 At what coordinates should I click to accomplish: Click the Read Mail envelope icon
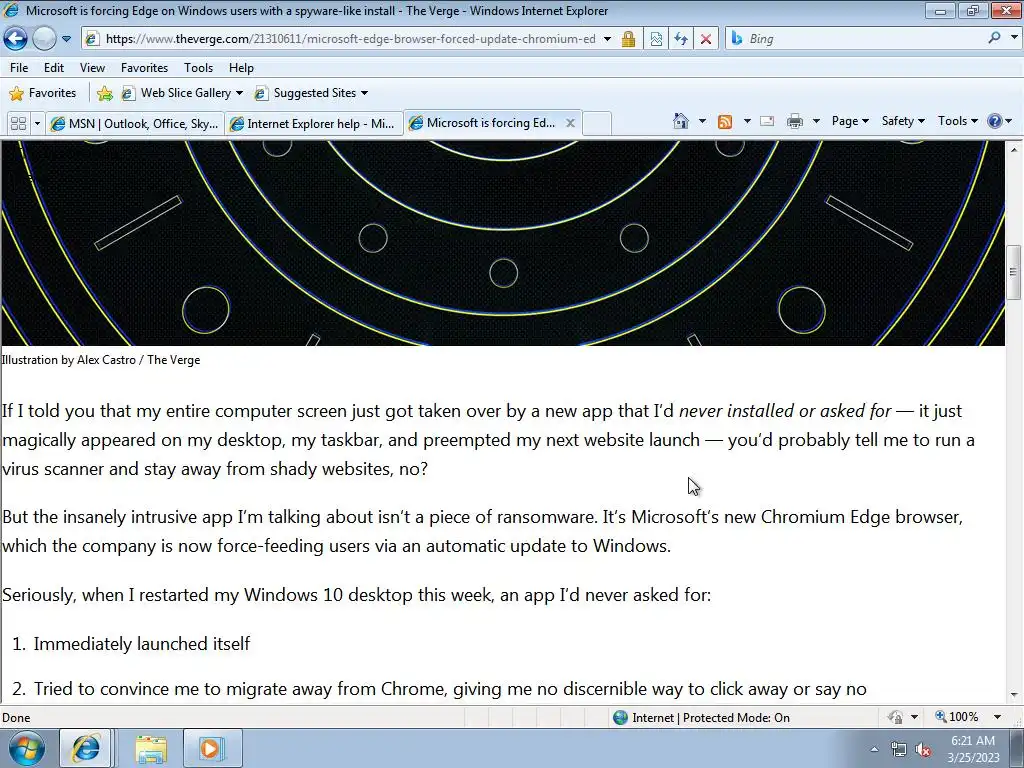(767, 121)
